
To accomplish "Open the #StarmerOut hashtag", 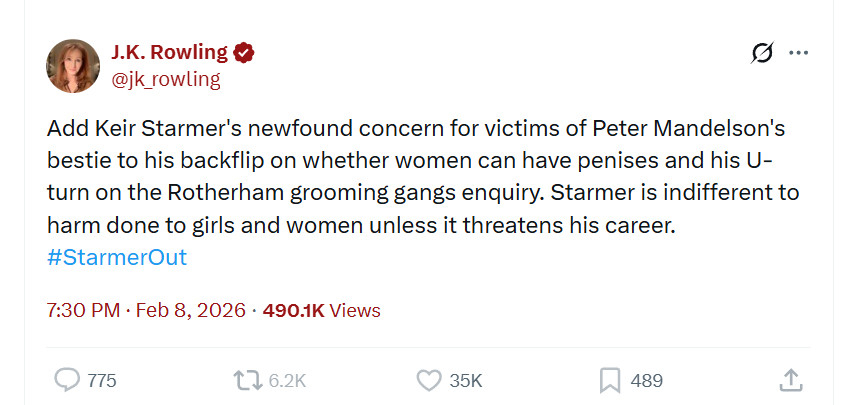I will pos(116,257).
